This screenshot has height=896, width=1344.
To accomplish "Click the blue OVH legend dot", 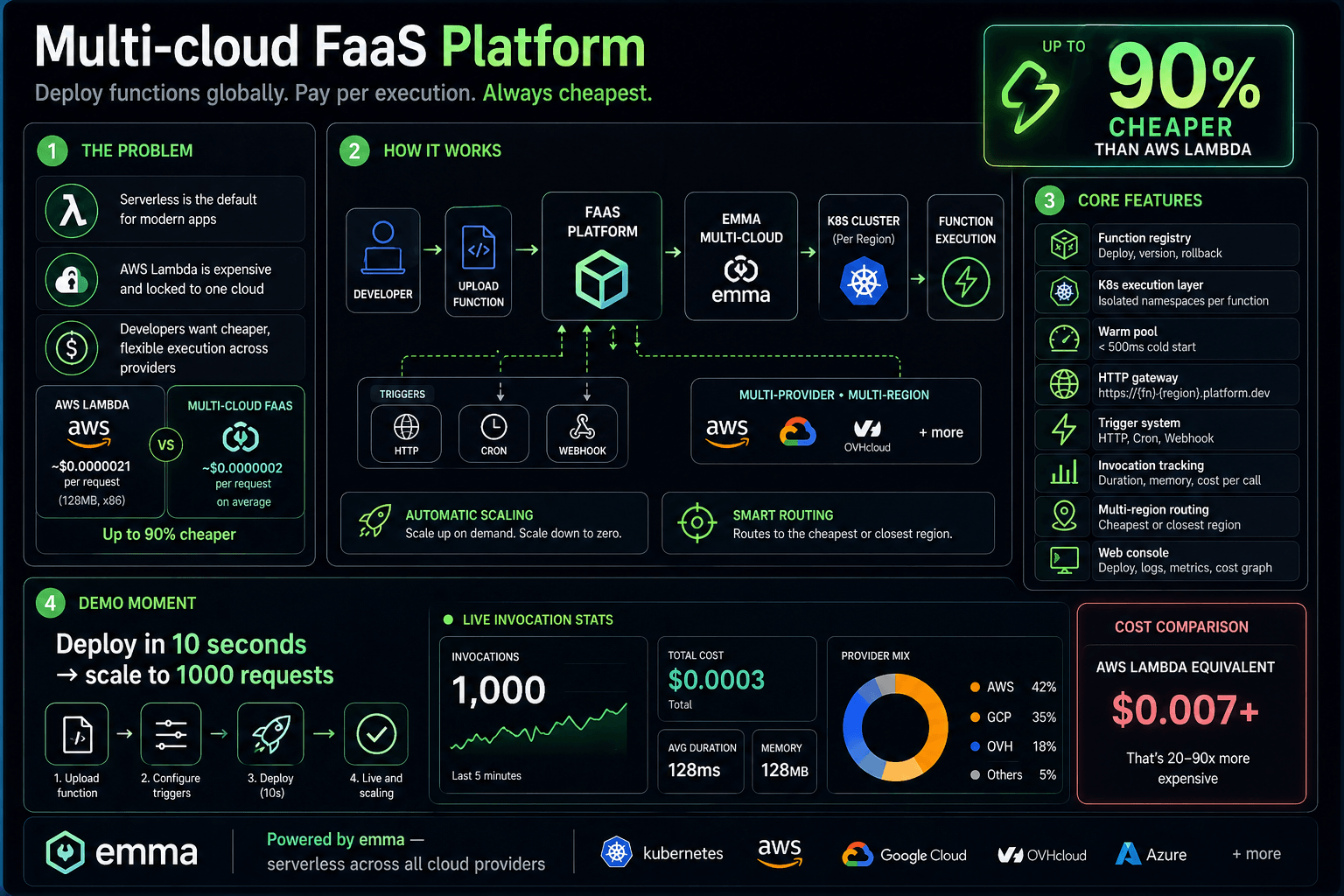I will 975,746.
